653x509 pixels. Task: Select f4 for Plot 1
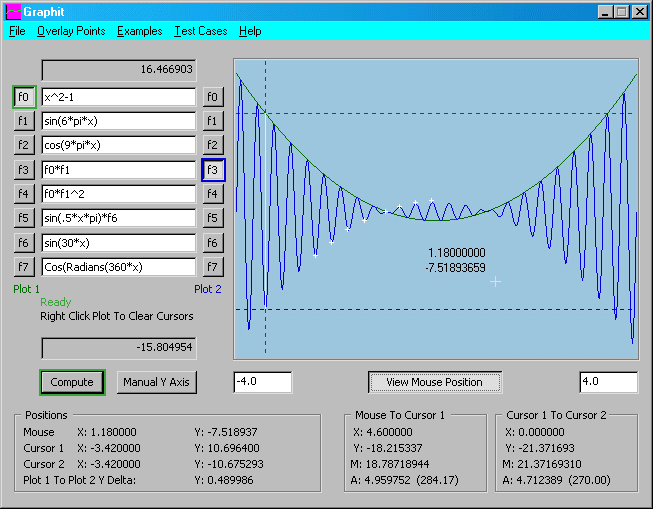point(24,194)
